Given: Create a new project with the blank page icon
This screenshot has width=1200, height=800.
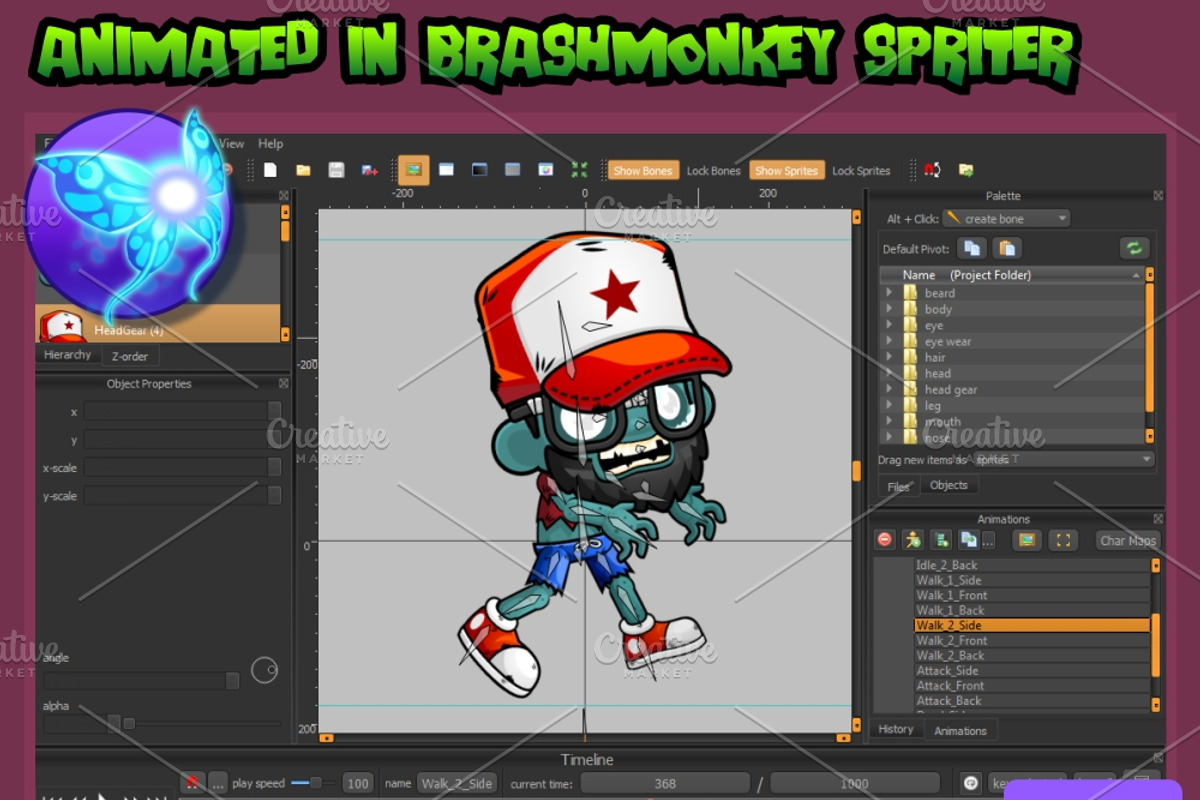Looking at the screenshot, I should click(x=270, y=170).
